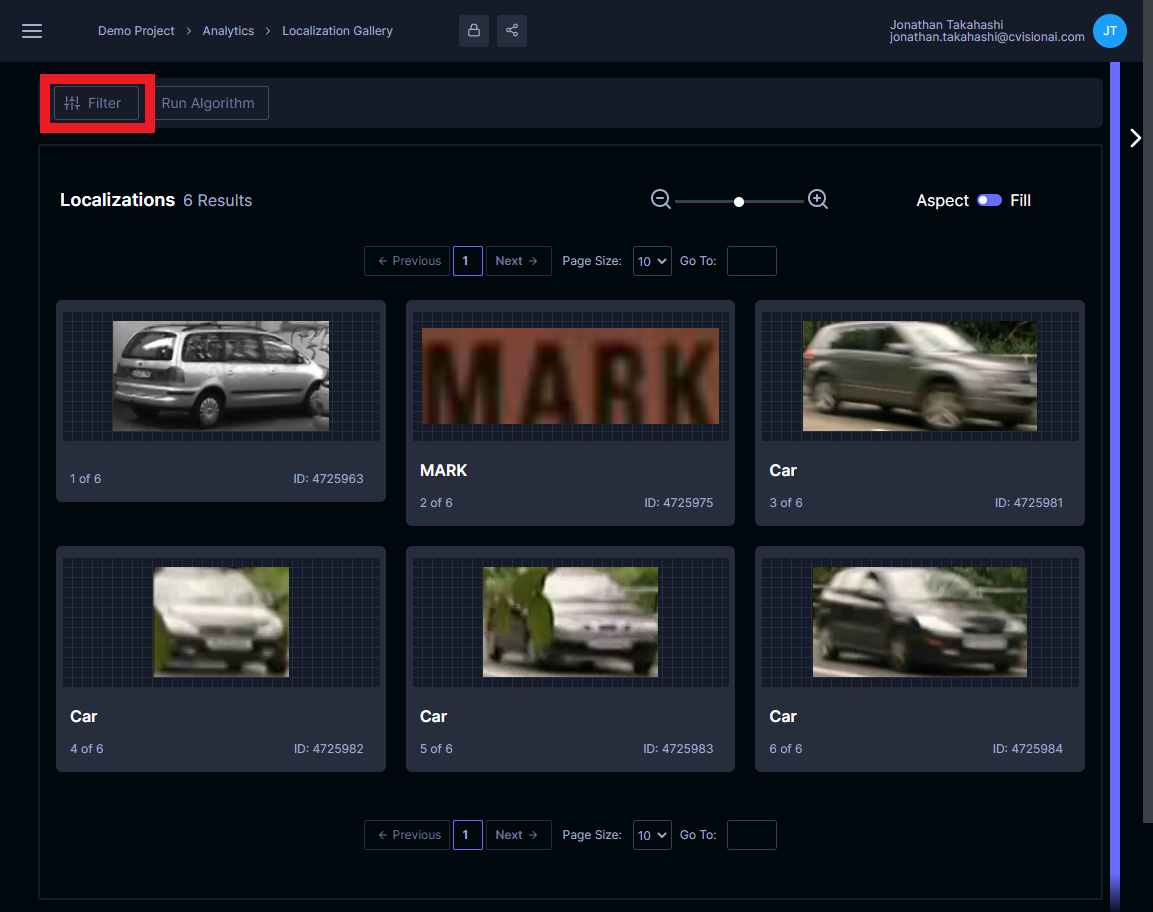Click the share icon in header
This screenshot has height=912, width=1153.
pos(512,31)
